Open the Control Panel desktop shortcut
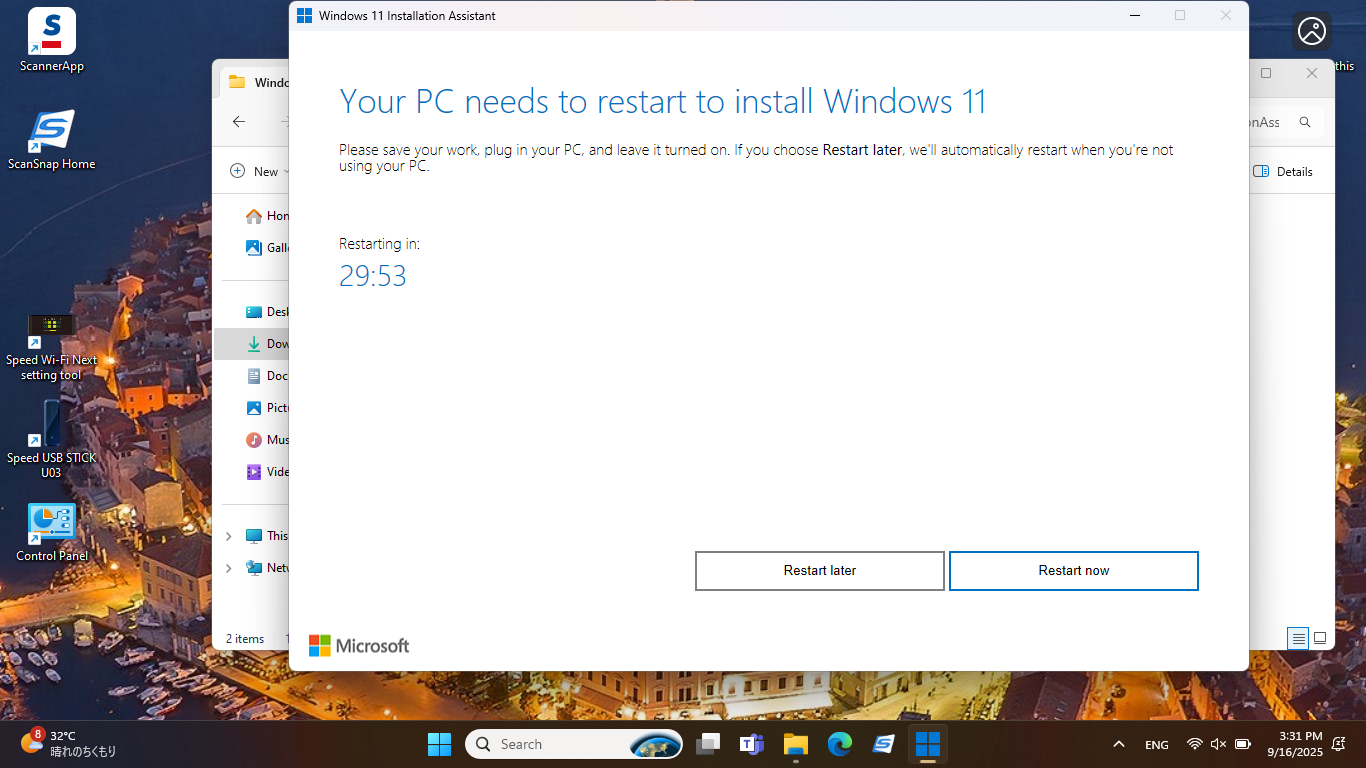The height and width of the screenshot is (768, 1366). coord(52,532)
